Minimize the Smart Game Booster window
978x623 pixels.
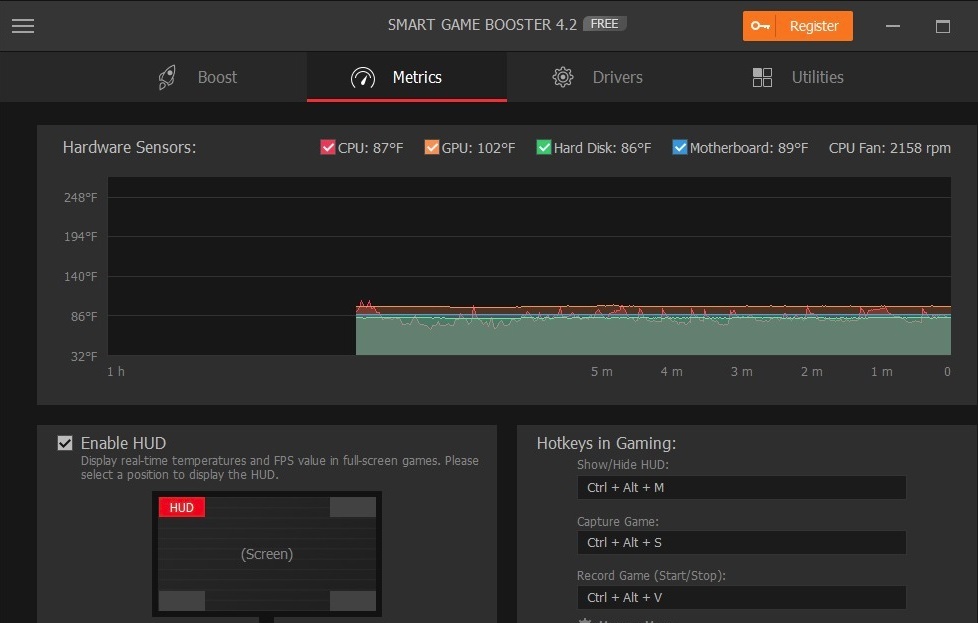tap(893, 26)
